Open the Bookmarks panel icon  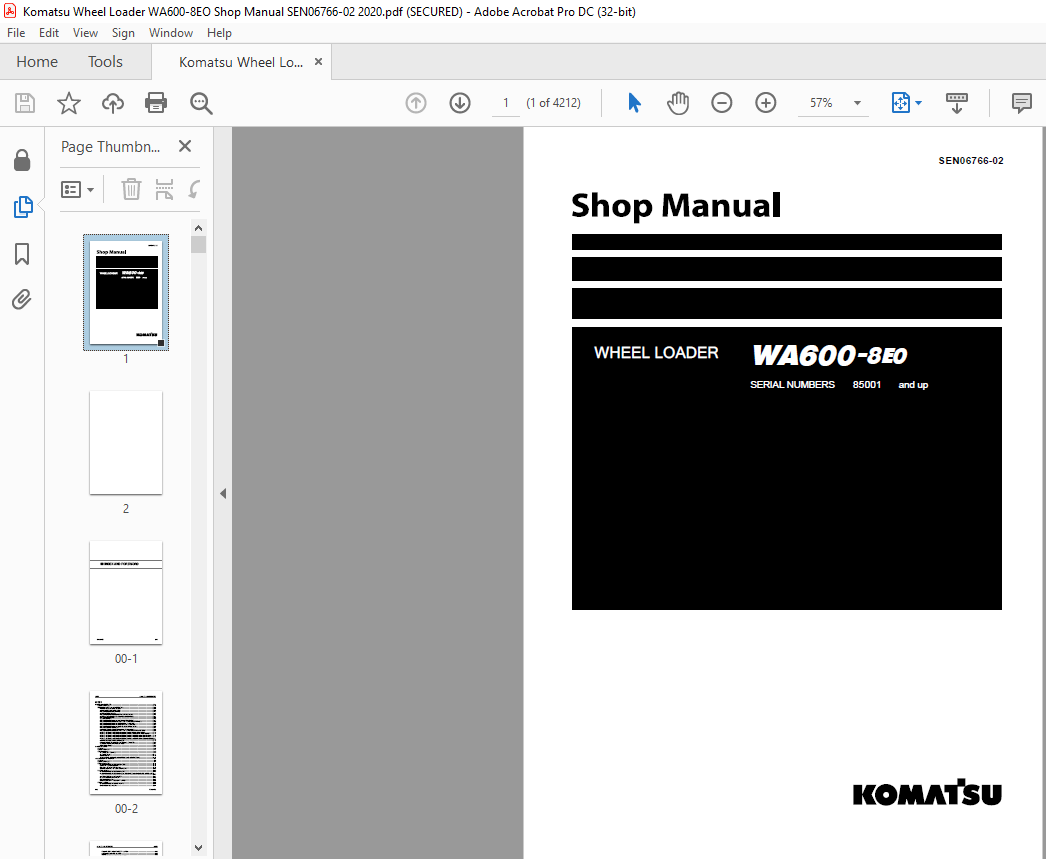22,253
